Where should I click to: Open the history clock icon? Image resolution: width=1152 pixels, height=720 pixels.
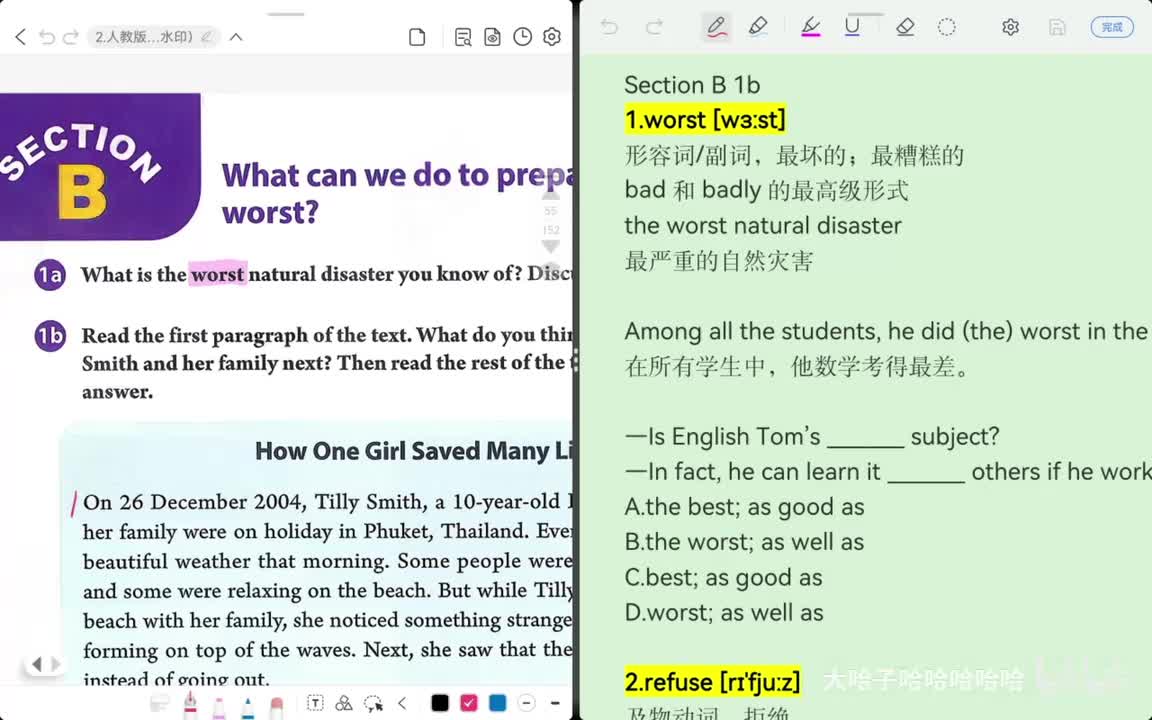522,37
